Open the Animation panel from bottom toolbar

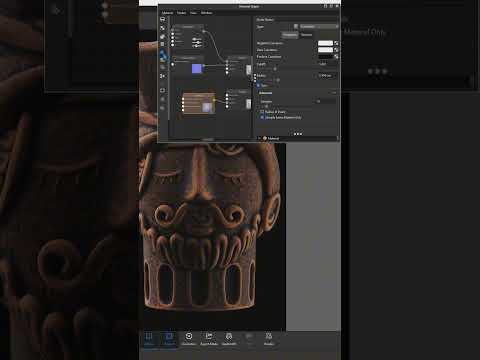click(189, 339)
